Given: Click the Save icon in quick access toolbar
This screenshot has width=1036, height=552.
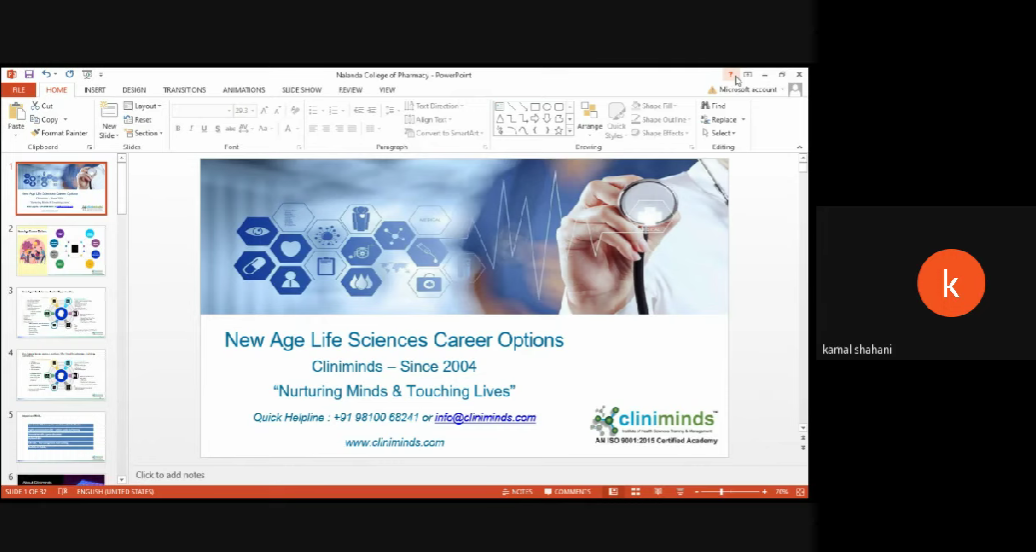Looking at the screenshot, I should 29,74.
